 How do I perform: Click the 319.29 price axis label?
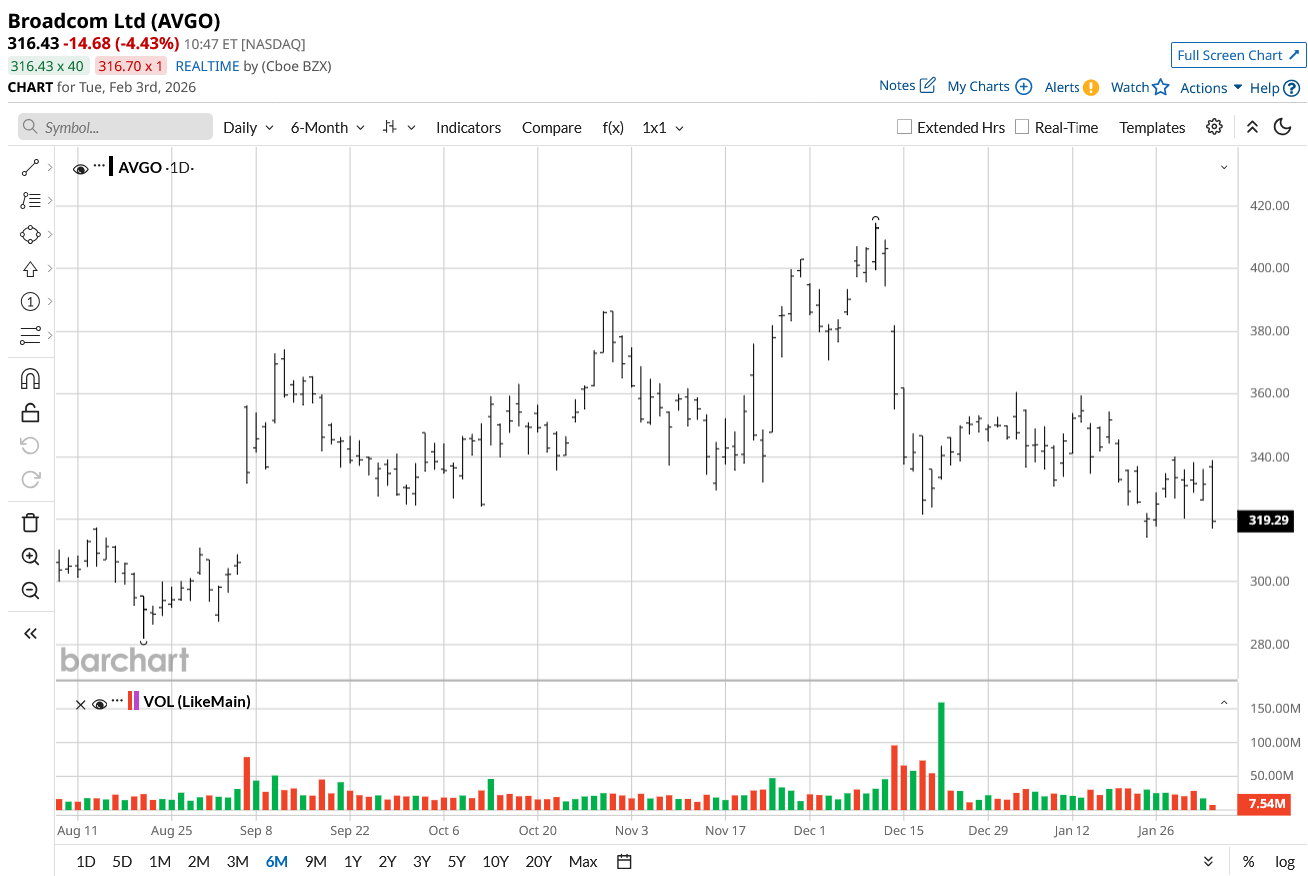(1268, 520)
